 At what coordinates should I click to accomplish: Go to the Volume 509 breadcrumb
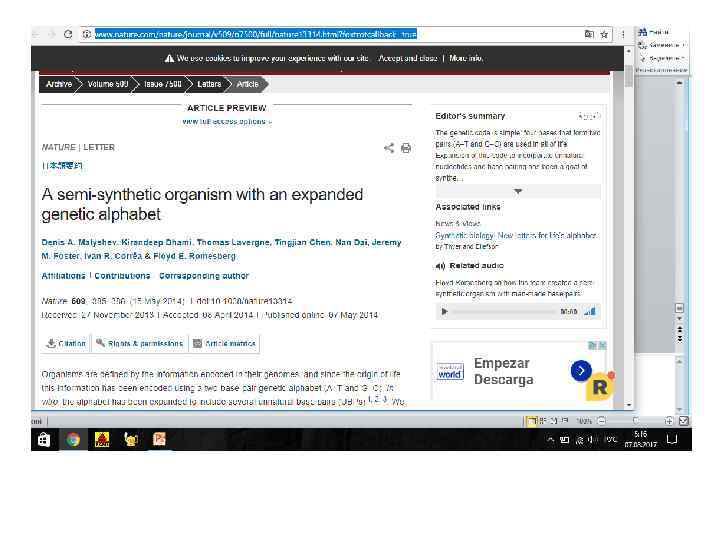(108, 84)
